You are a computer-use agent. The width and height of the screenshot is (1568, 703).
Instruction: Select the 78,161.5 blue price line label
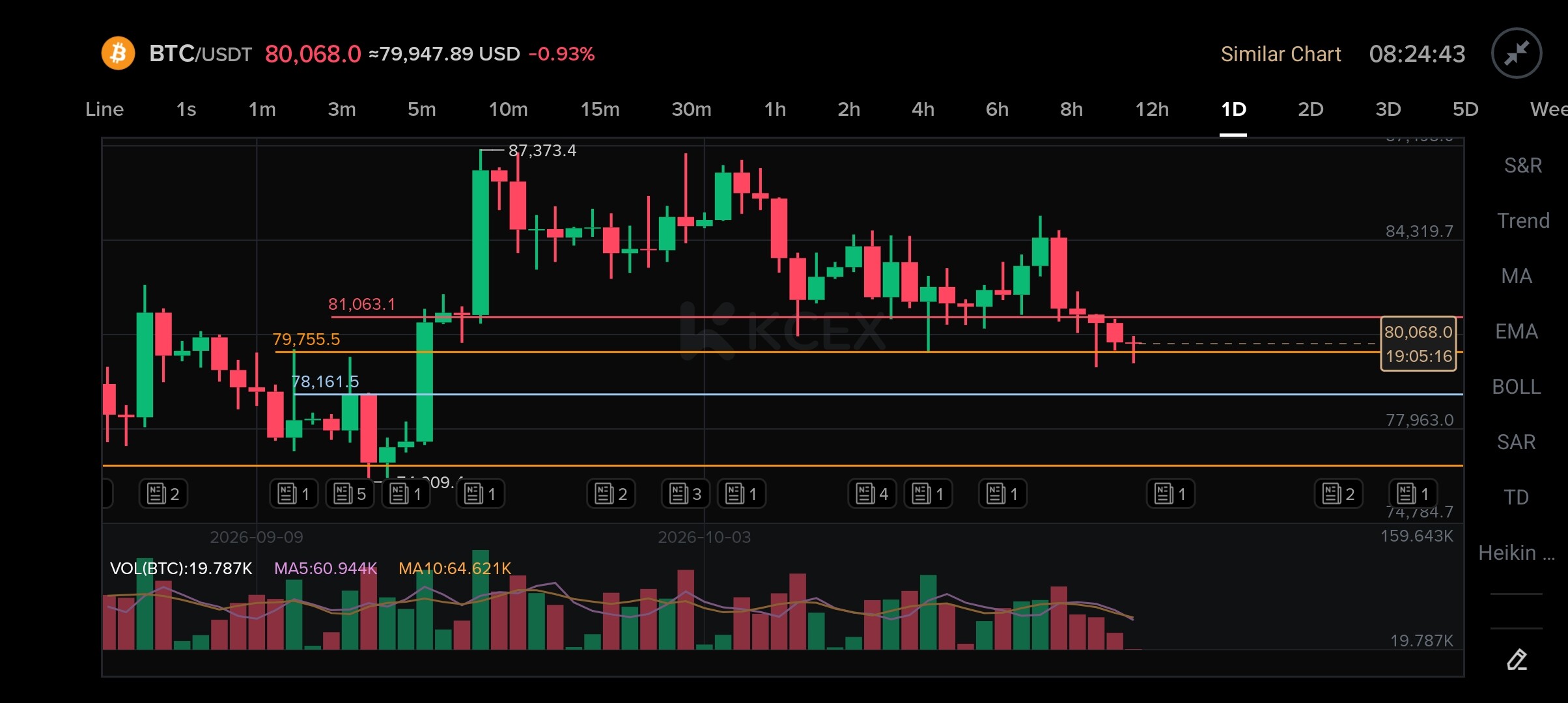tap(325, 381)
